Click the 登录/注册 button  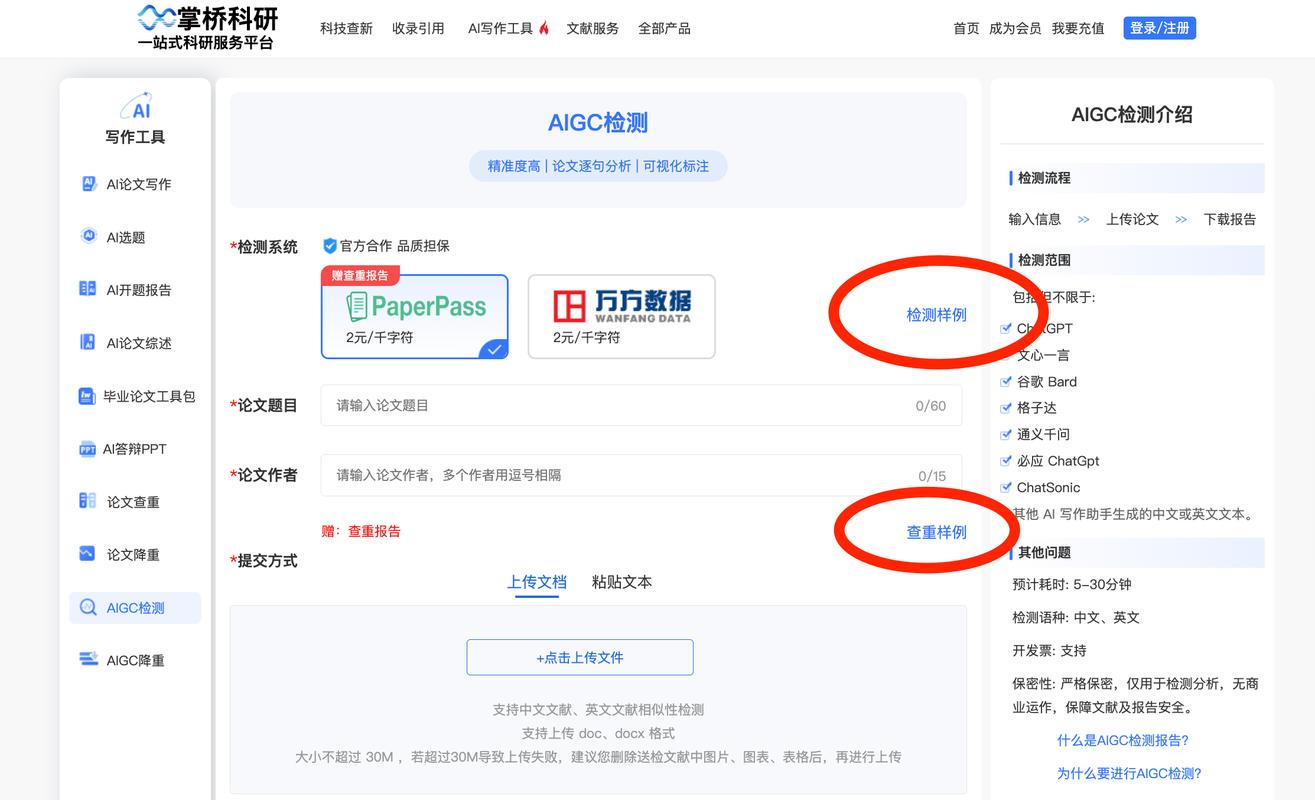[1159, 28]
